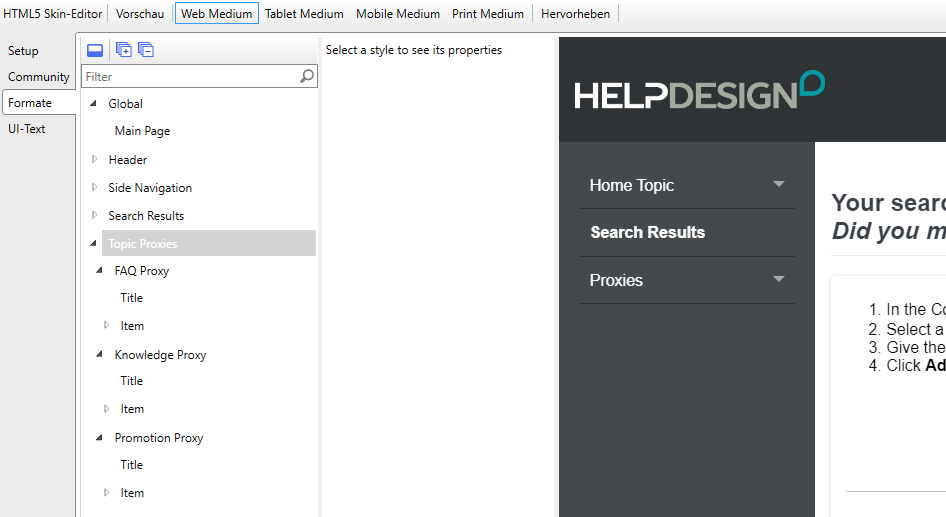Select Main Page style in tree
This screenshot has width=946, height=517.
coord(142,131)
